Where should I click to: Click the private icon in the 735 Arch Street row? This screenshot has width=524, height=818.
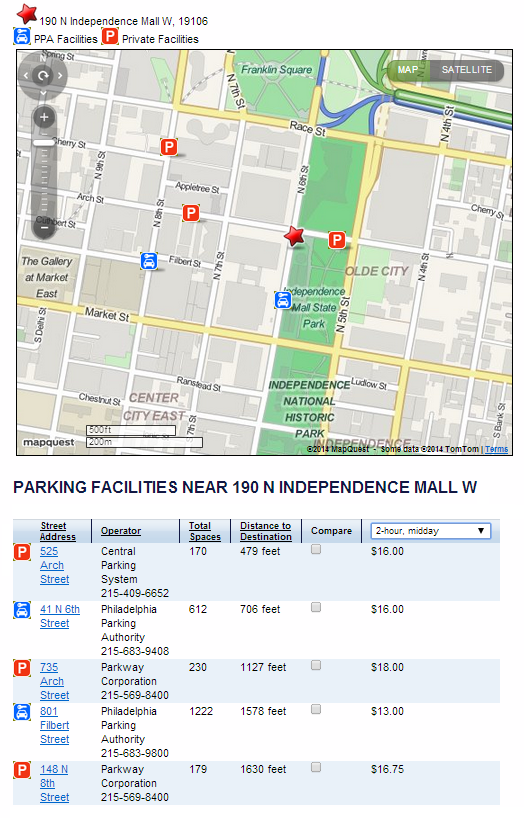[x=22, y=668]
